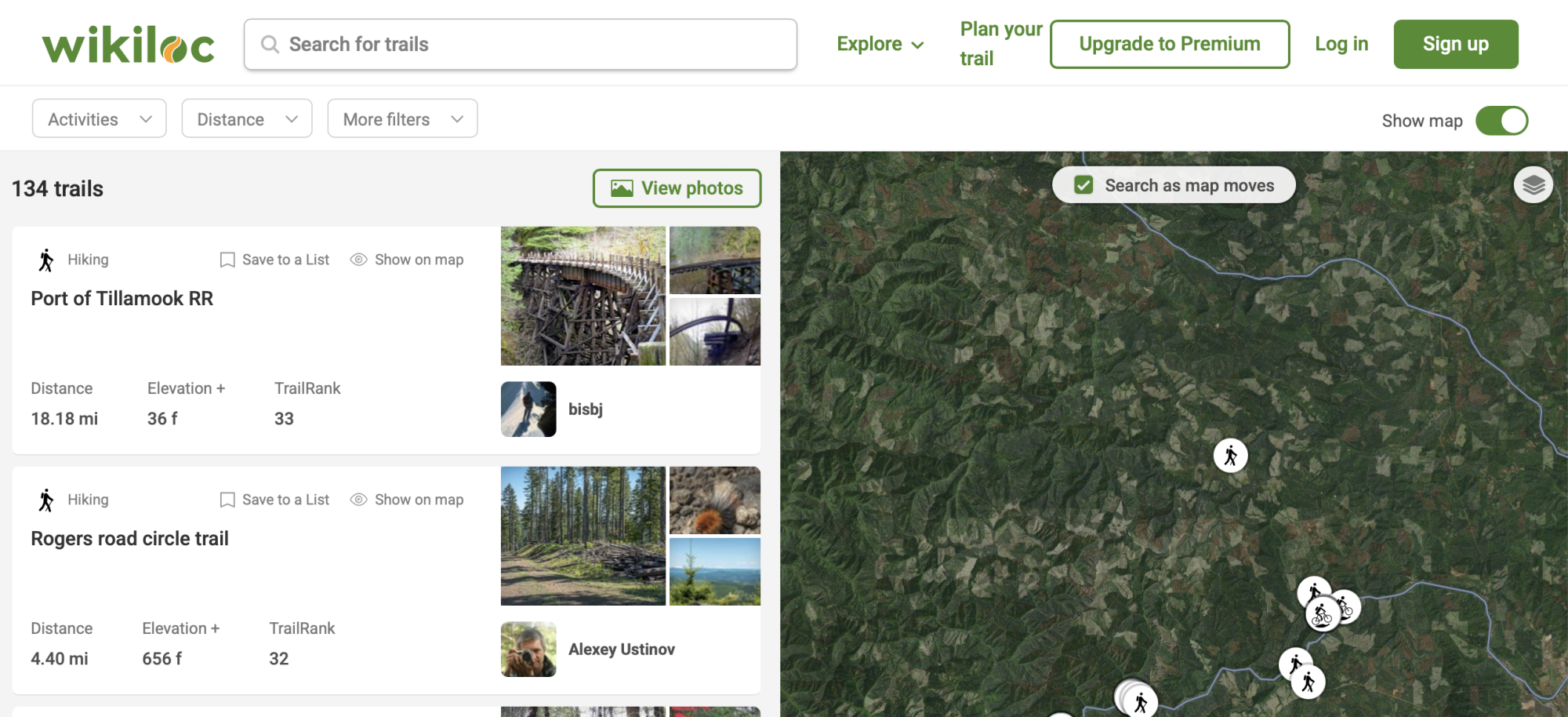Click the search magnifier icon
Screen dimensions: 1568x717
click(270, 44)
